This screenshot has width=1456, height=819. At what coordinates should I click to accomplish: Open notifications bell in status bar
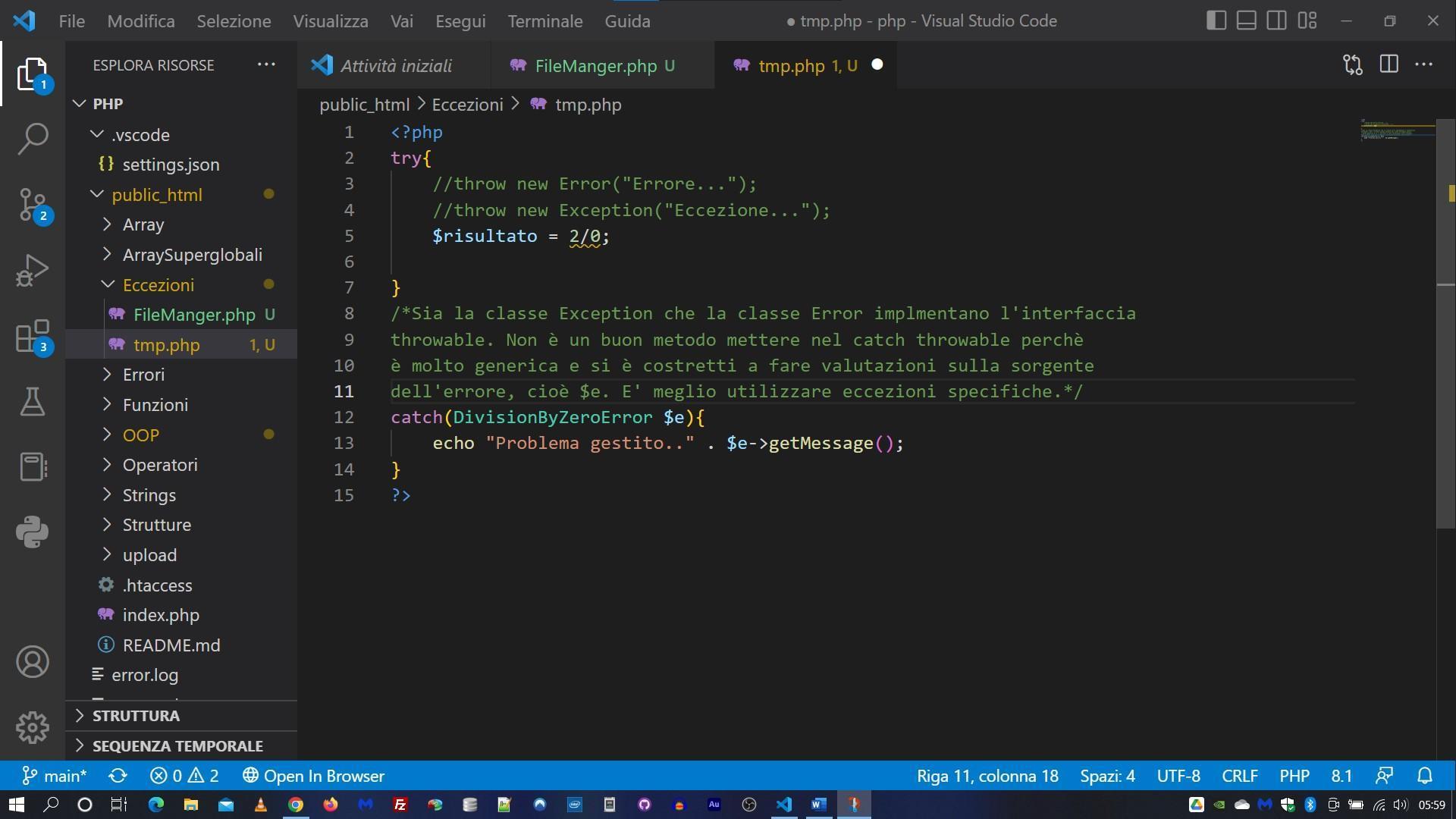click(1425, 776)
